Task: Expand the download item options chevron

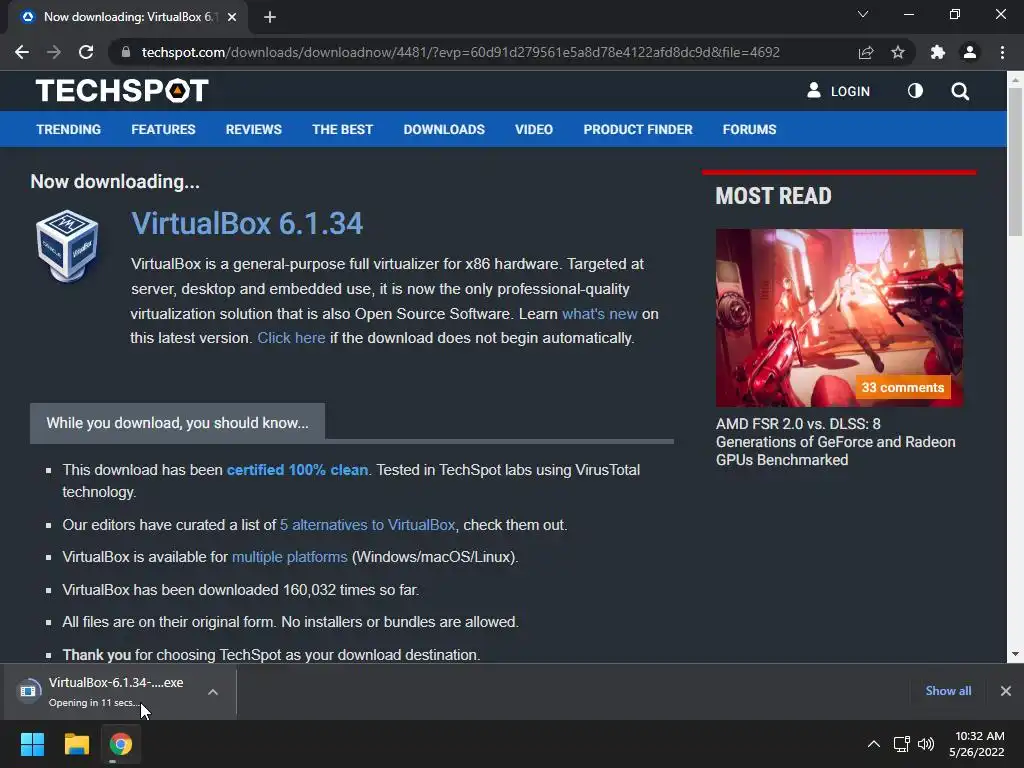Action: (x=213, y=692)
